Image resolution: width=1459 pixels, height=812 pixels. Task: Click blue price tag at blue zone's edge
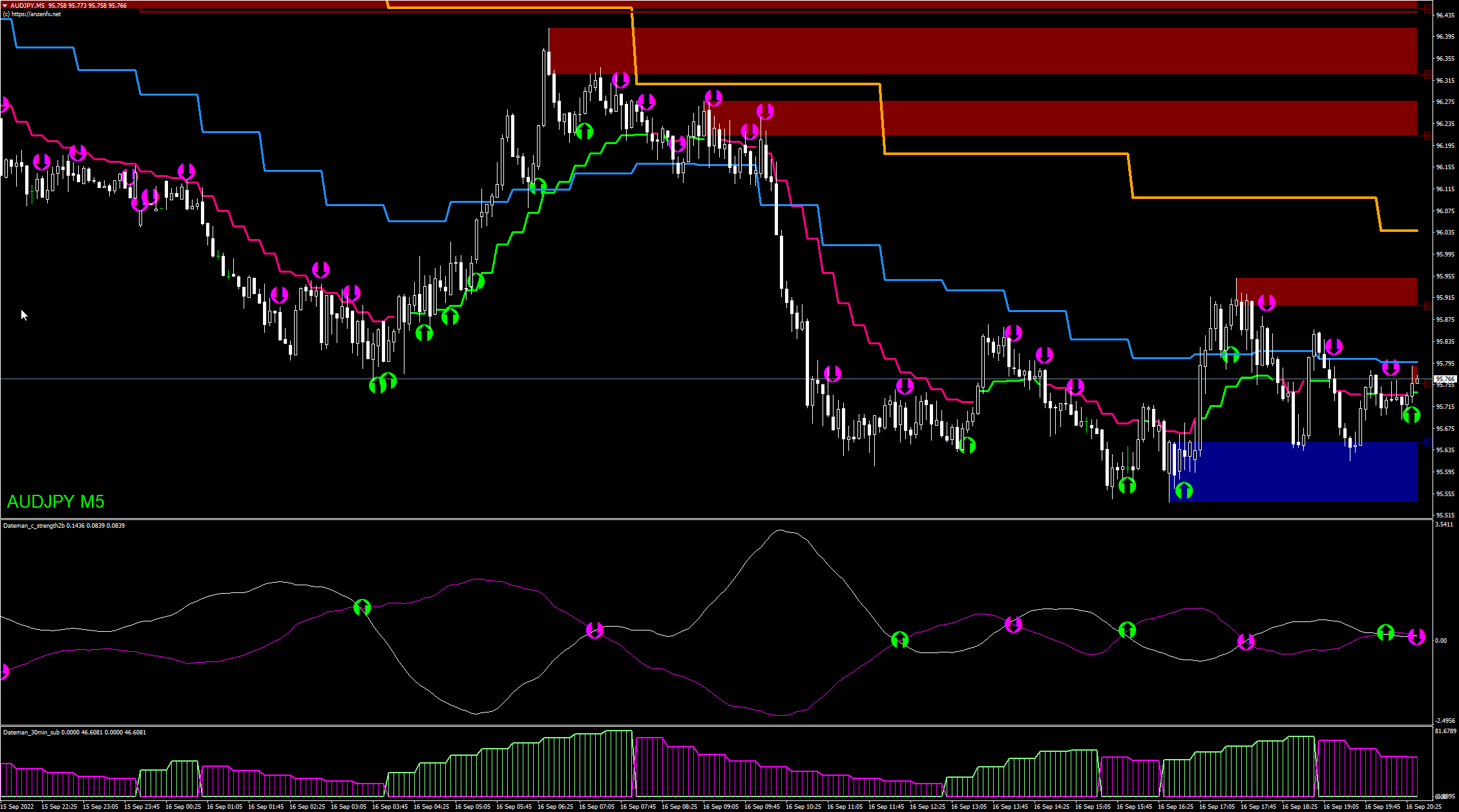tap(1428, 442)
